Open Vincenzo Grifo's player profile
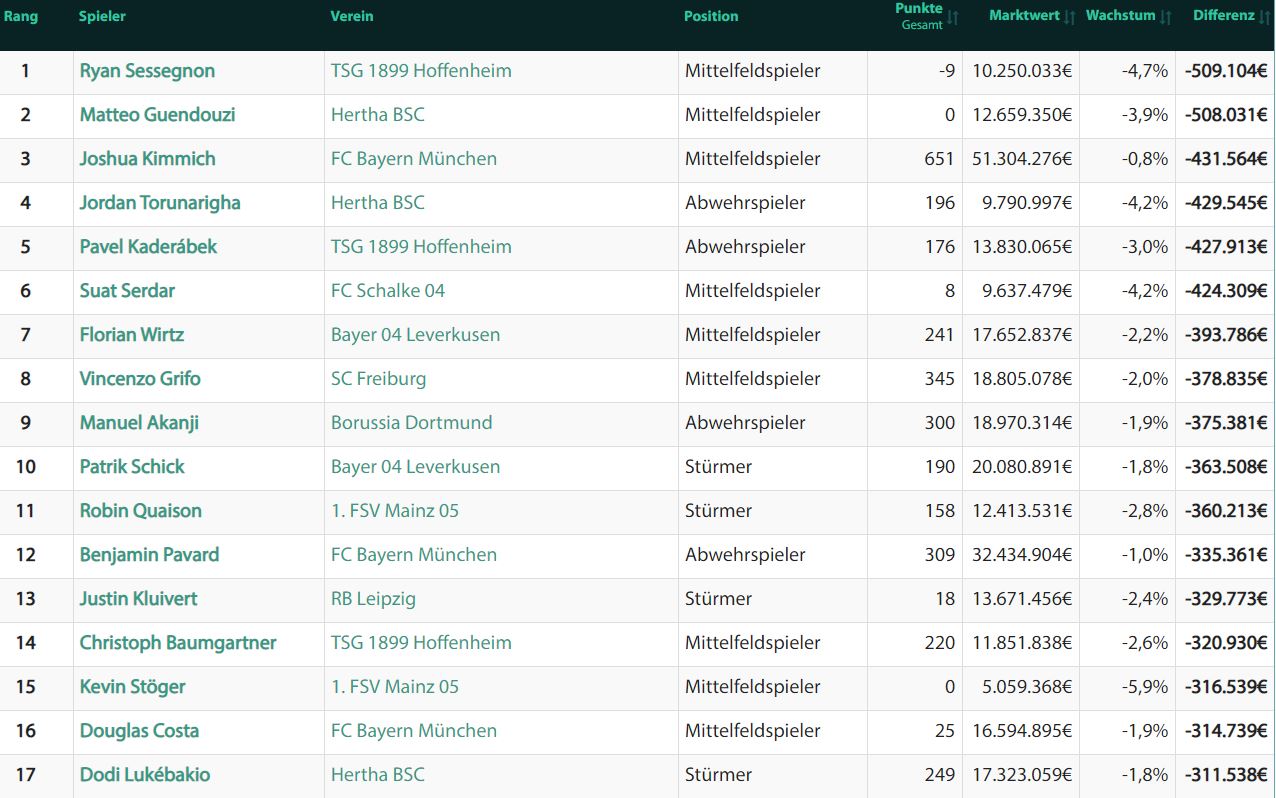This screenshot has height=798, width=1276. [140, 379]
